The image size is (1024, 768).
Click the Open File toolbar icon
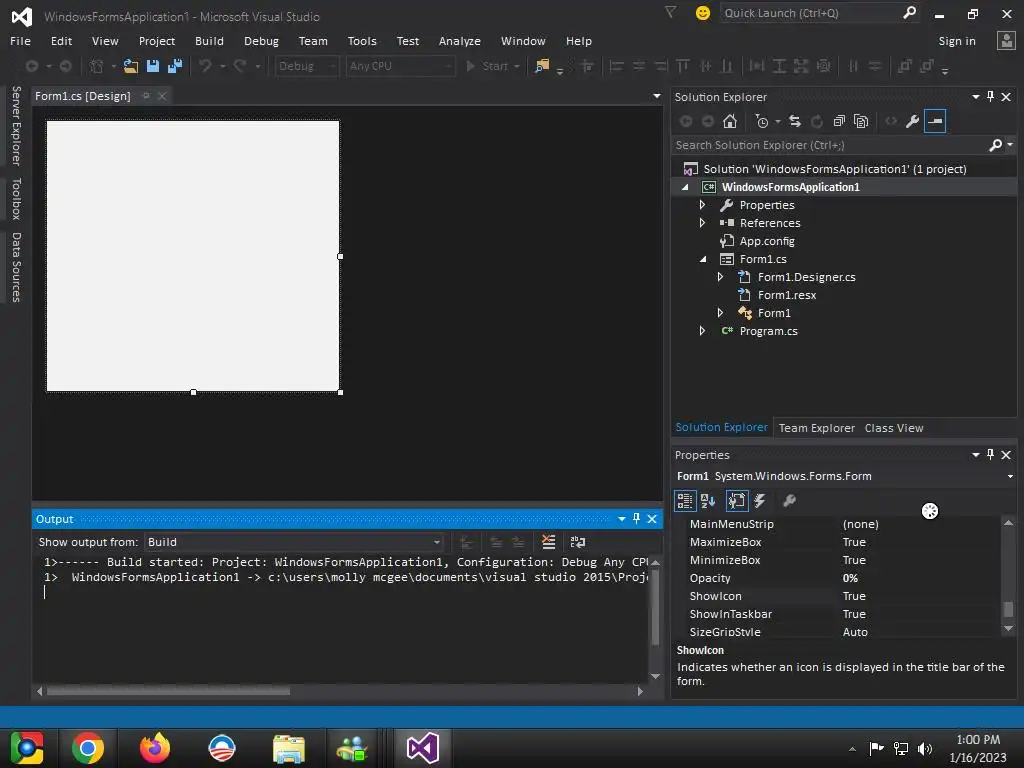tap(131, 66)
